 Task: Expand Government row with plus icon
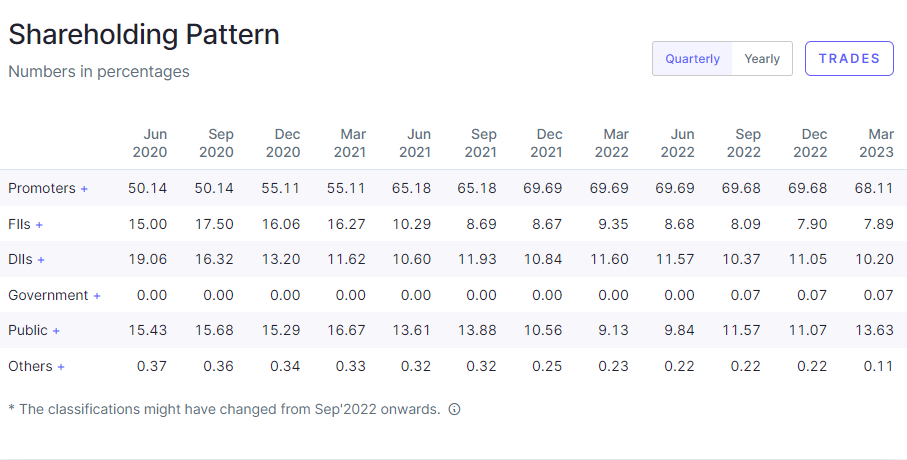tap(97, 296)
